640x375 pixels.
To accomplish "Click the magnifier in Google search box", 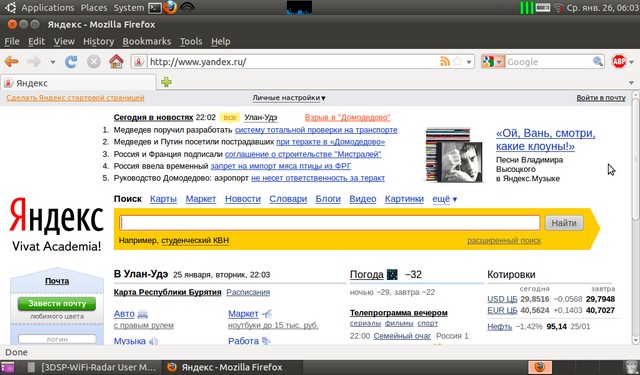I will pos(598,62).
